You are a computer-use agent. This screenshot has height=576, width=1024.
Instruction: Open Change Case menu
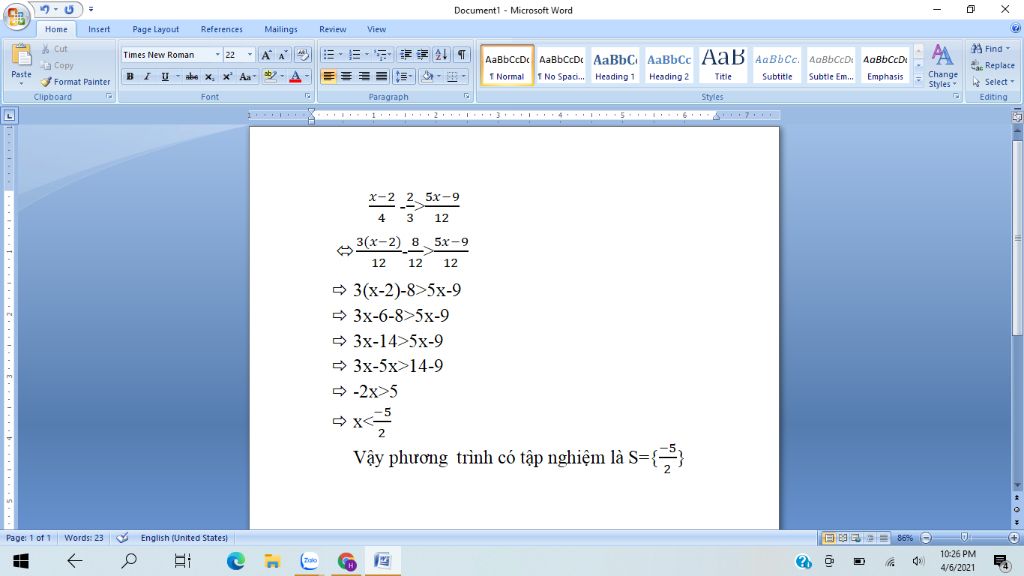(x=246, y=76)
